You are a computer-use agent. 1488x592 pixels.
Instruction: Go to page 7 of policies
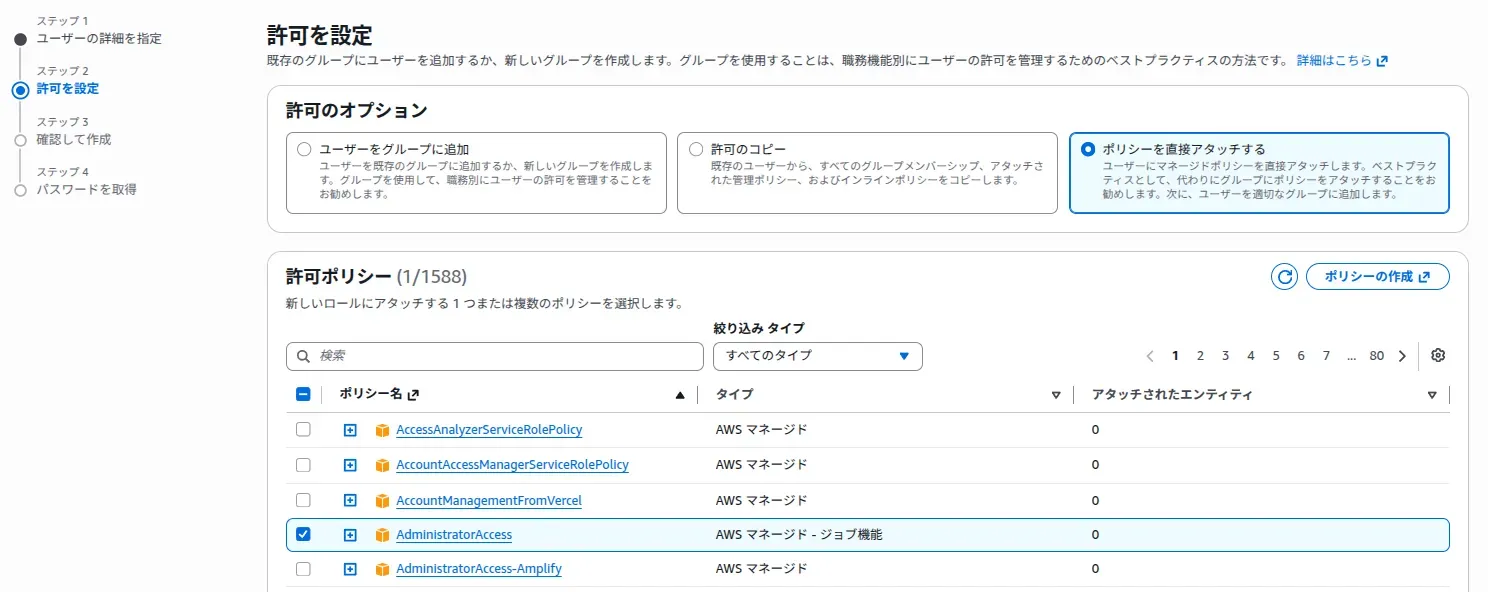(1326, 355)
